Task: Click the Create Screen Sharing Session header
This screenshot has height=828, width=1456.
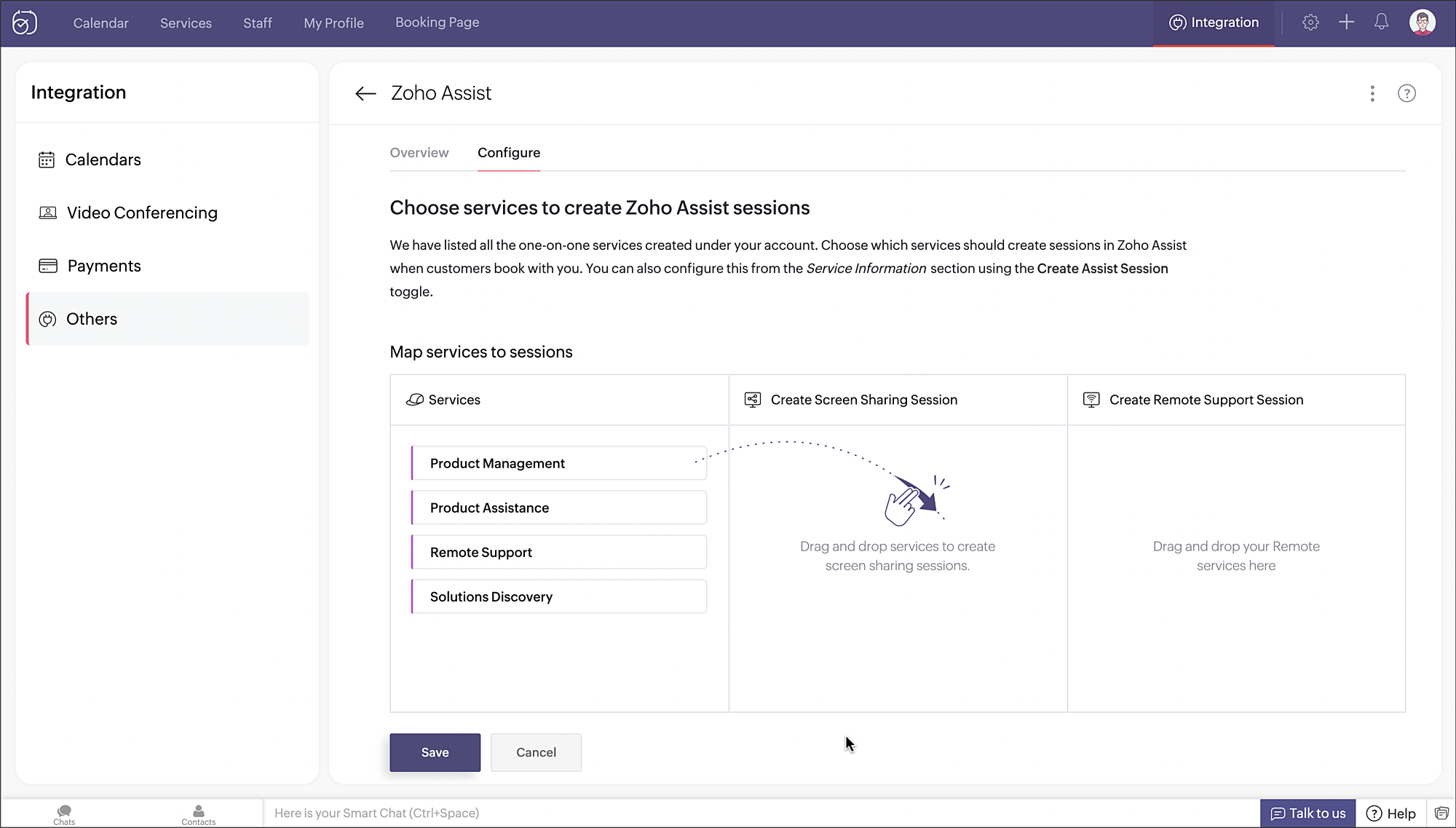Action: pyautogui.click(x=864, y=400)
